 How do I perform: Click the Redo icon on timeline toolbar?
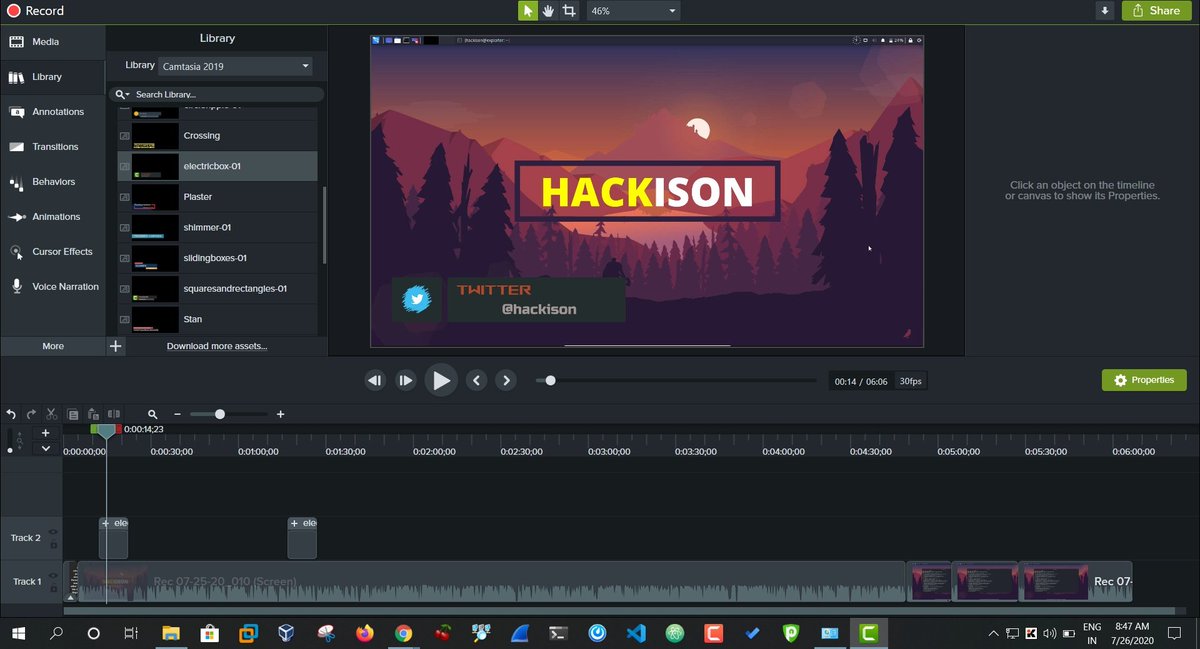pyautogui.click(x=31, y=414)
